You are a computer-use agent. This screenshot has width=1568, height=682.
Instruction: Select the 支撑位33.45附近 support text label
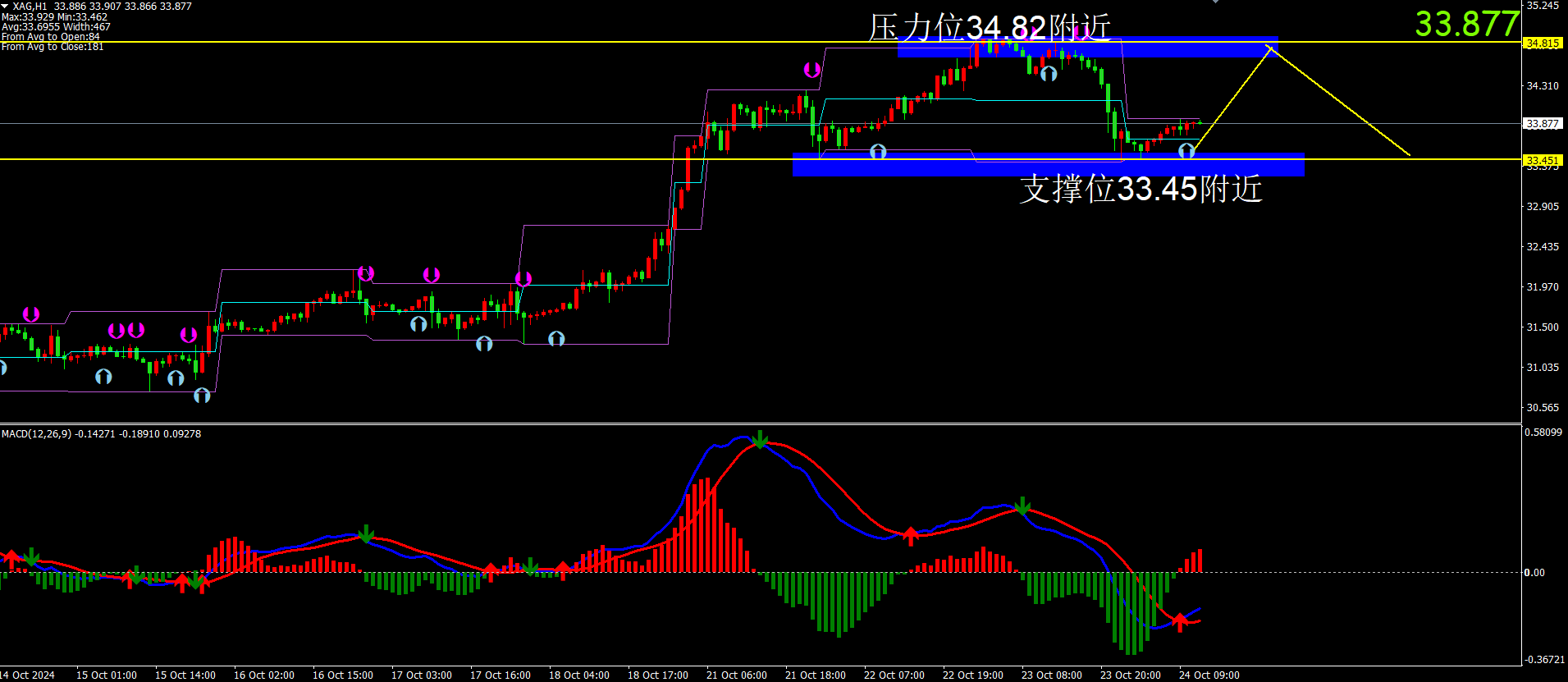[1141, 189]
